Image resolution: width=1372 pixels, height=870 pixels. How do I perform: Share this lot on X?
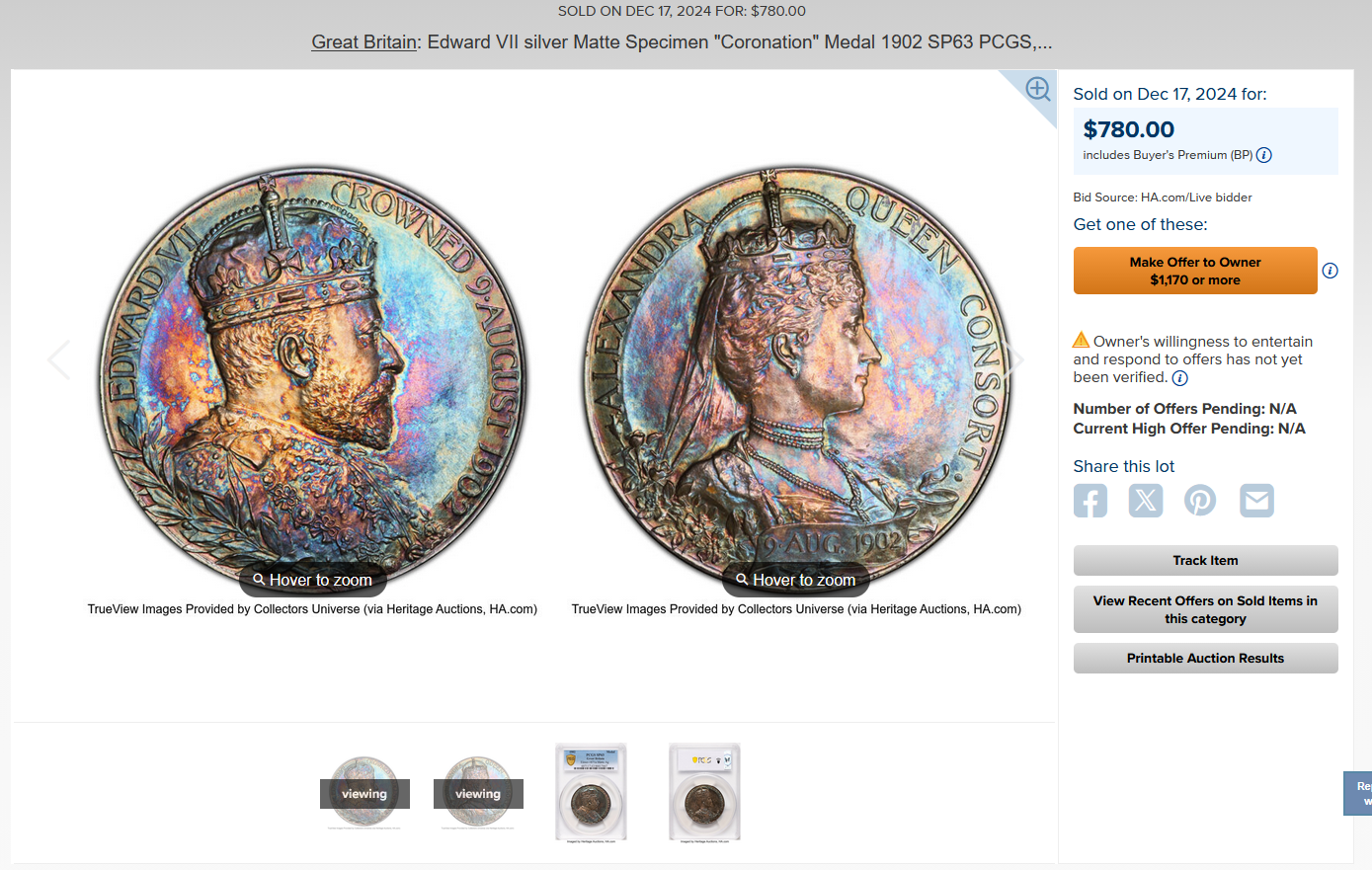[1146, 501]
